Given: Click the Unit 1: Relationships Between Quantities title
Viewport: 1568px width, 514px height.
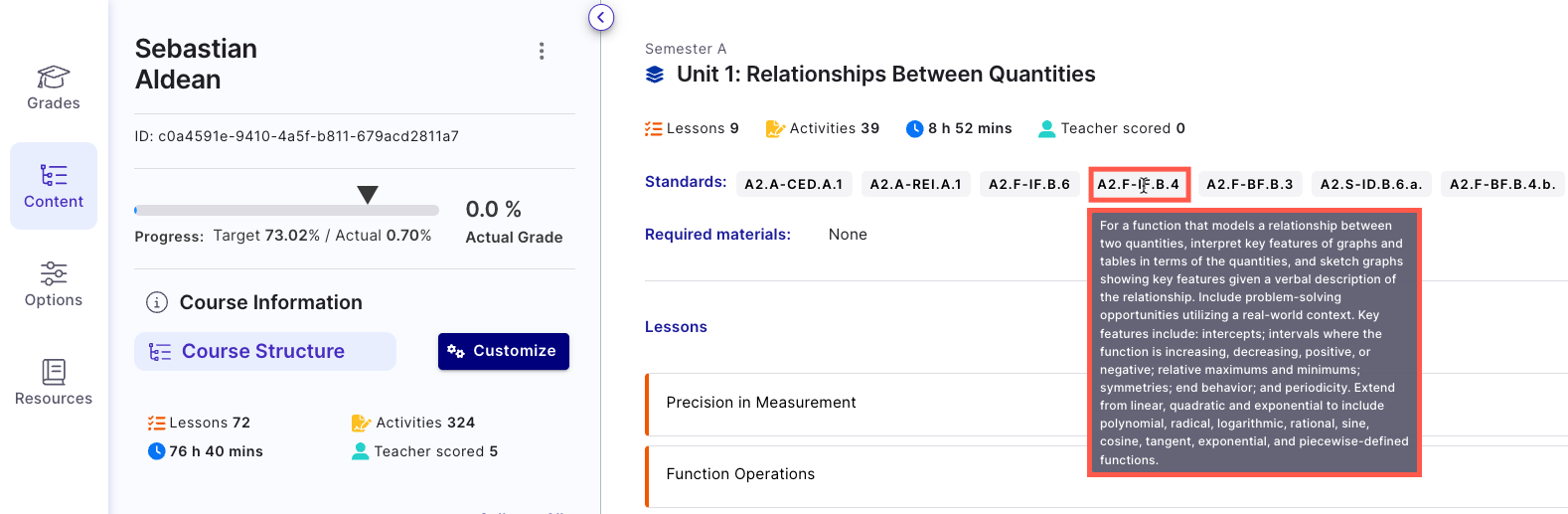Looking at the screenshot, I should pos(886,75).
